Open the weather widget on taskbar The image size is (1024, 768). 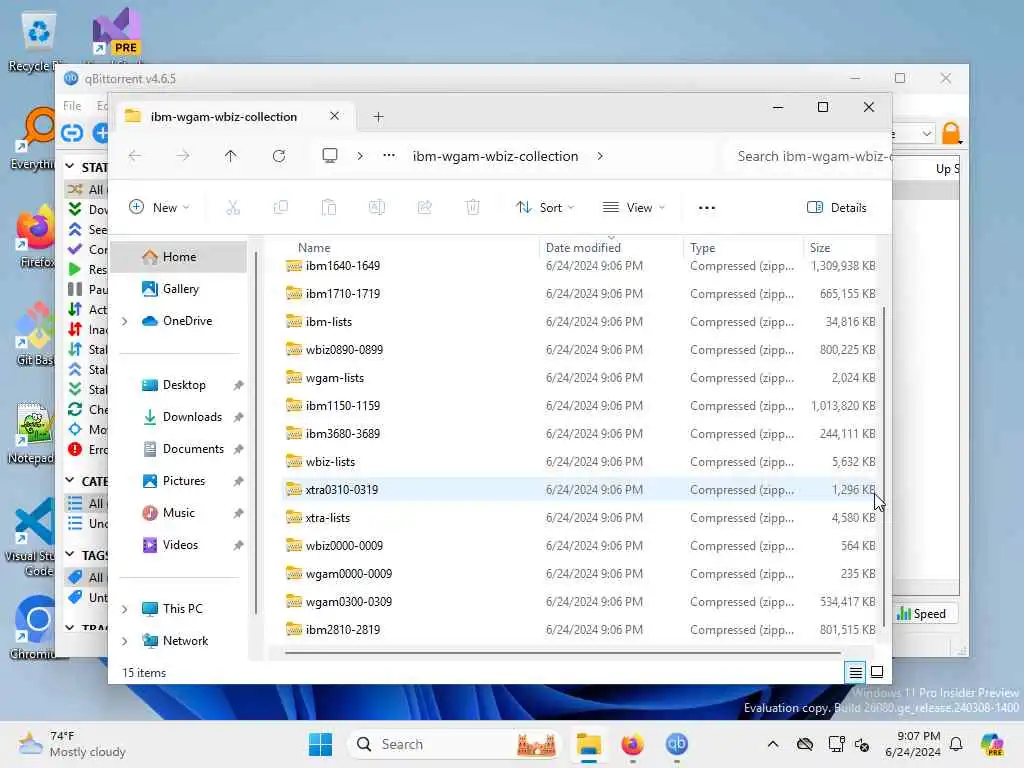click(72, 744)
